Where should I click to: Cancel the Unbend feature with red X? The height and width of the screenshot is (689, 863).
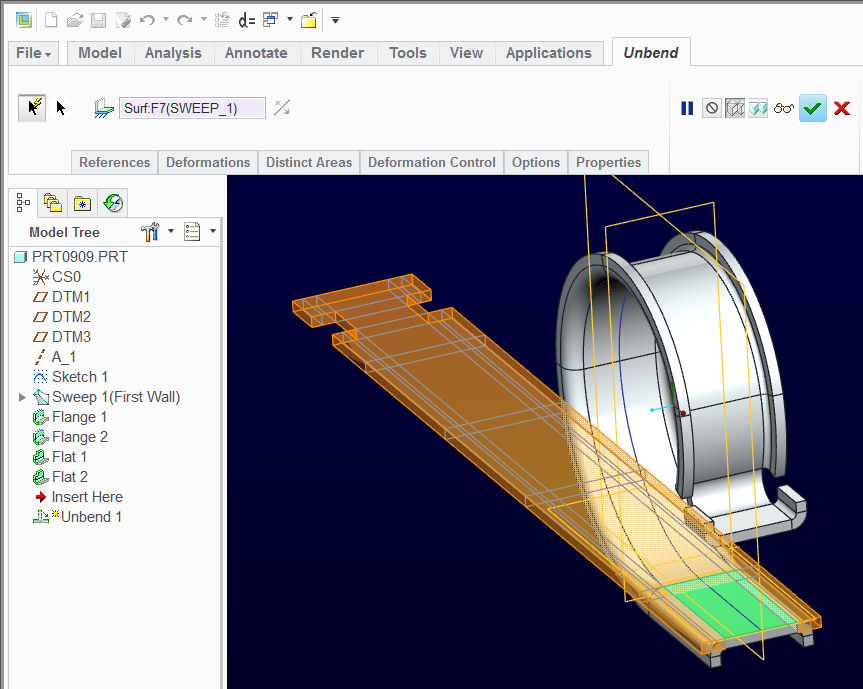(842, 108)
